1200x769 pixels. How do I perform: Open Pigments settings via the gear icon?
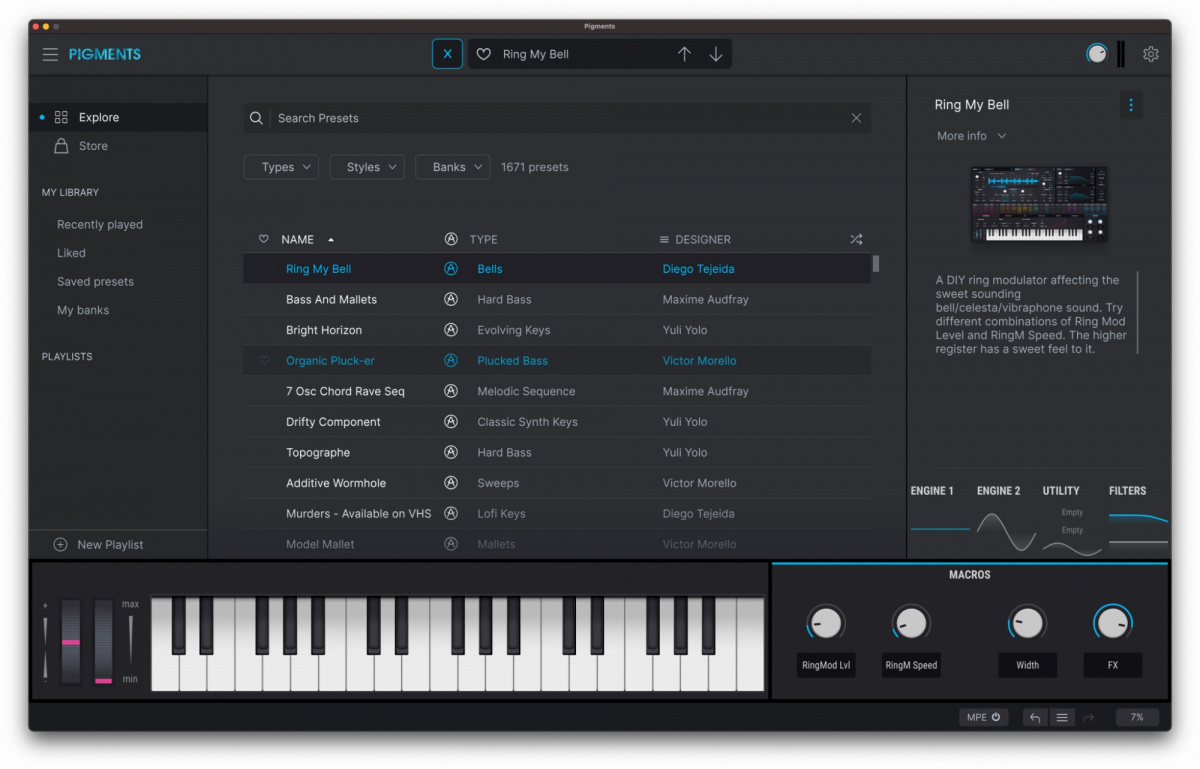coord(1150,54)
